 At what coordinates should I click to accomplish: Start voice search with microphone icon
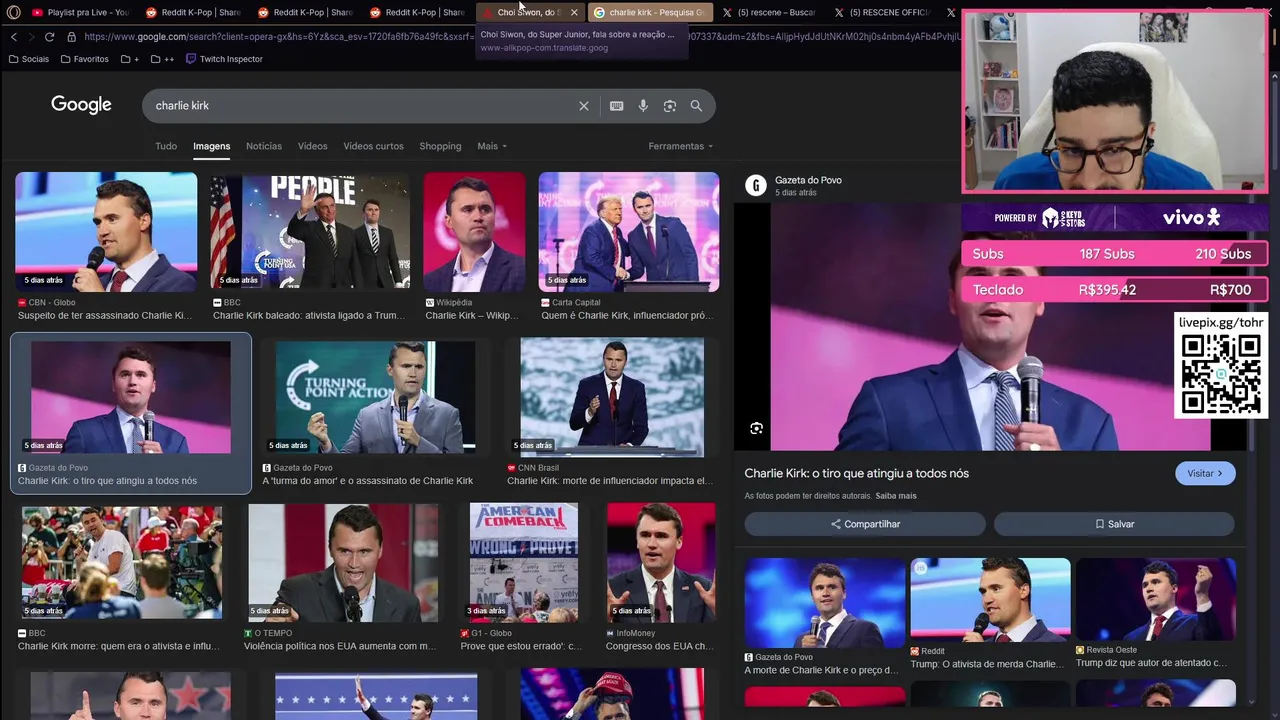coord(643,106)
